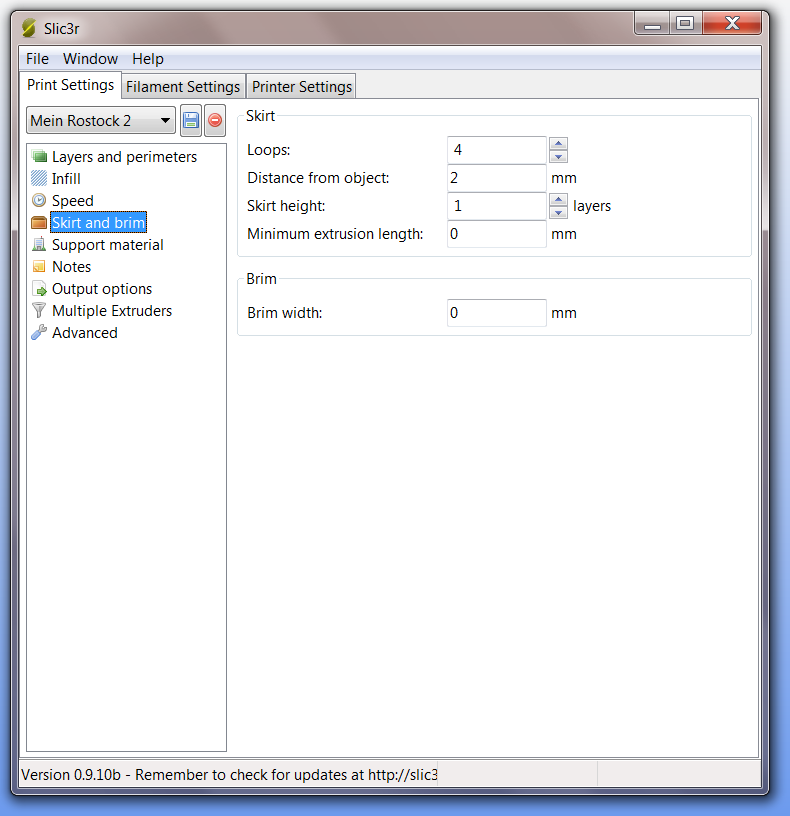
Task: Select Output options in the list
Action: 102,288
